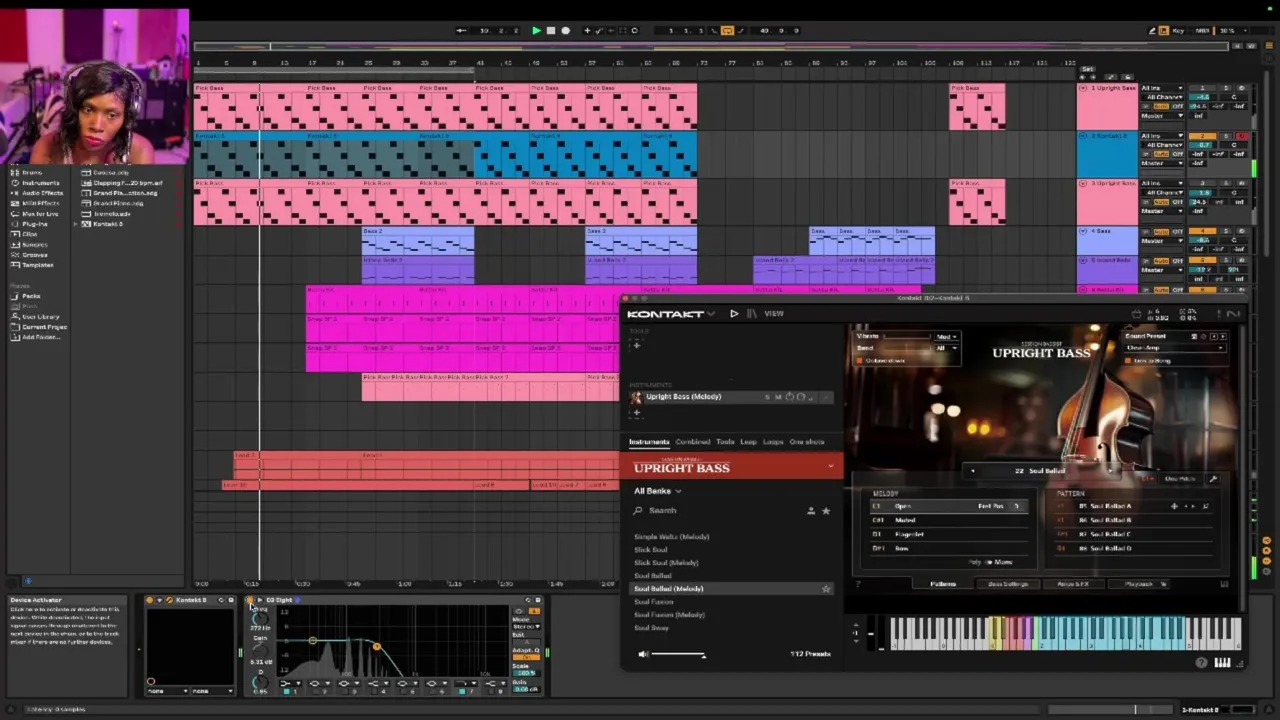Open the Drums browser category

click(x=32, y=173)
